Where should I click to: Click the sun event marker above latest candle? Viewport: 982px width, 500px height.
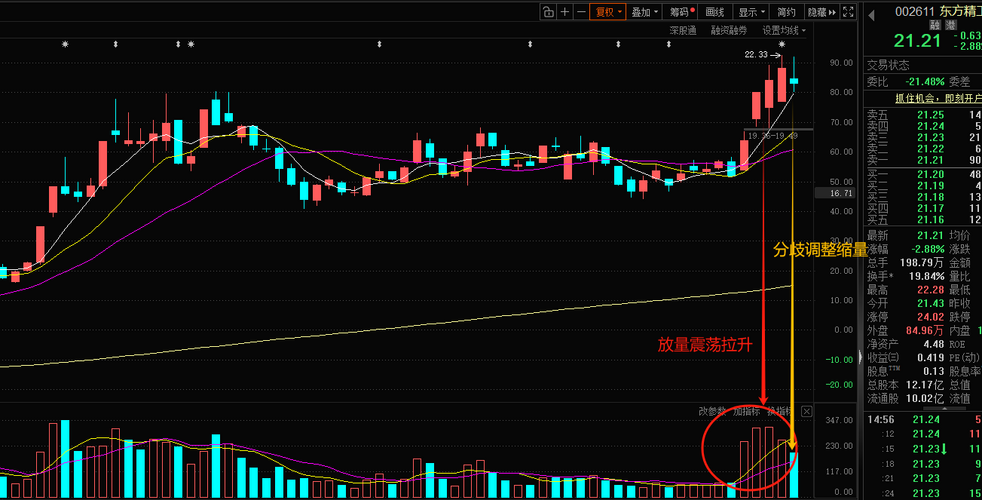782,44
